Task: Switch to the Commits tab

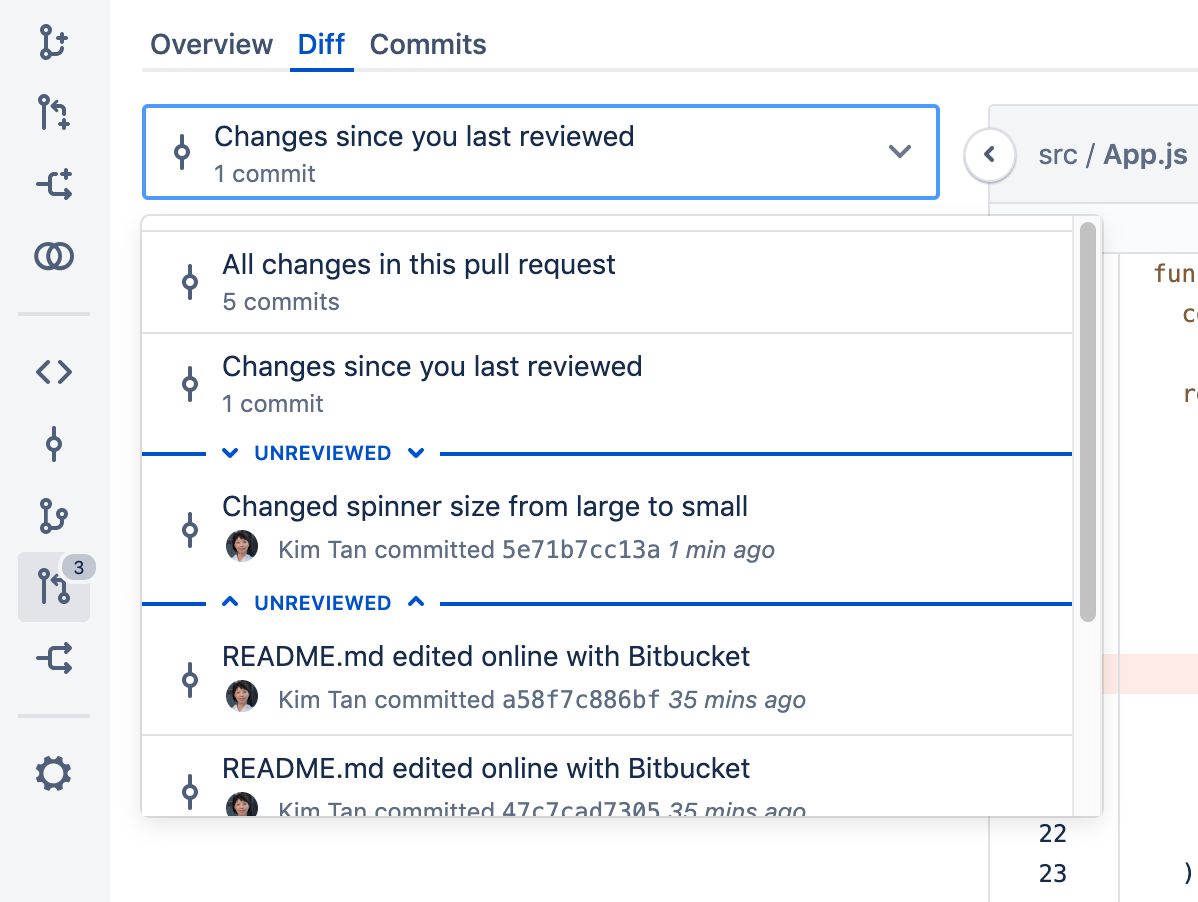Action: click(428, 44)
